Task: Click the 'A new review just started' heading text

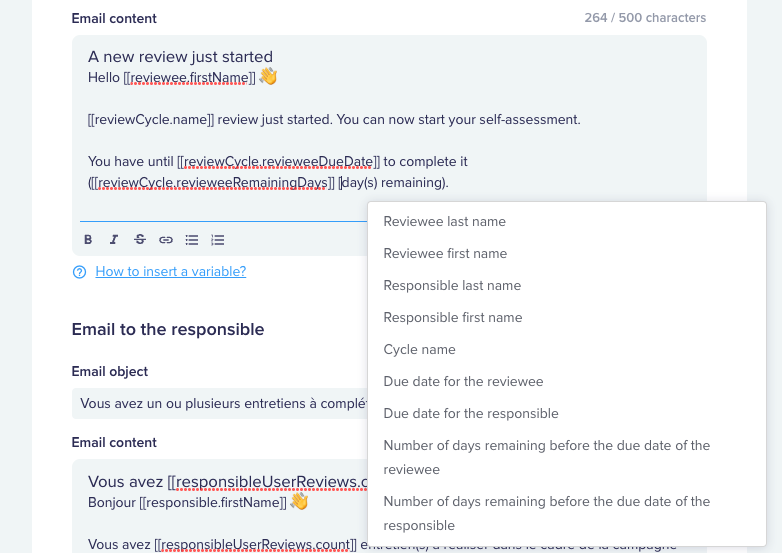Action: [181, 56]
